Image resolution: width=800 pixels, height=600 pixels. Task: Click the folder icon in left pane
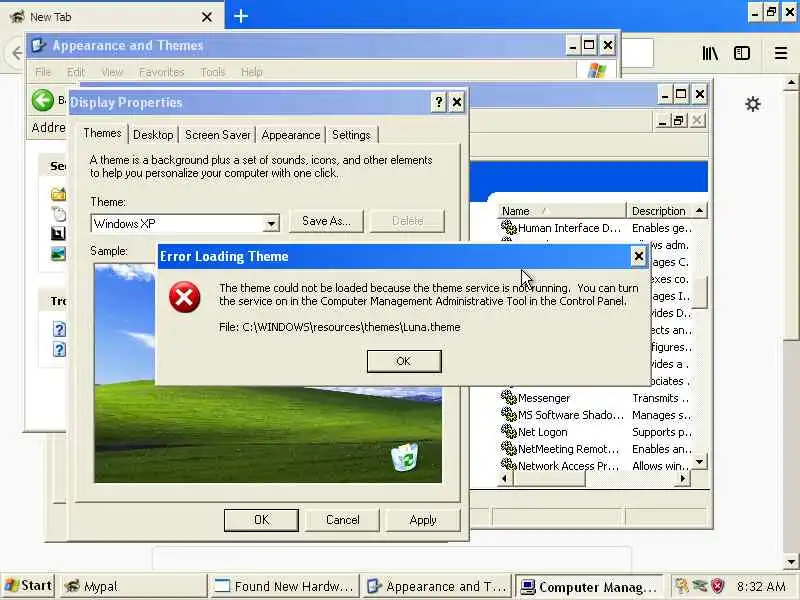click(58, 194)
